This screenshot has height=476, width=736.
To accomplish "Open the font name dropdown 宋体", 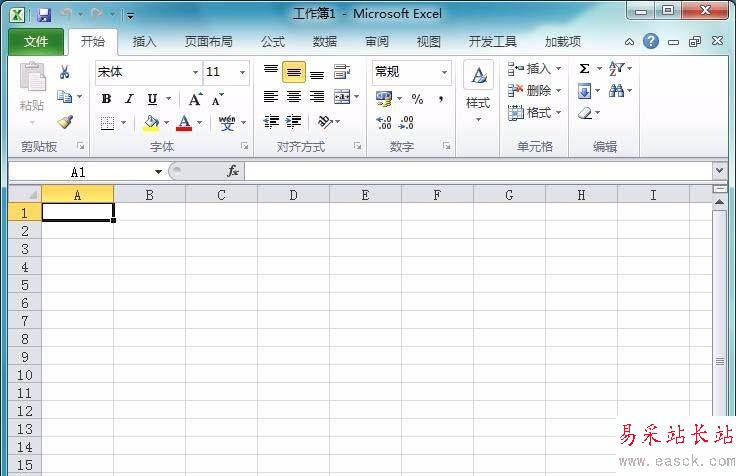I will coord(195,72).
